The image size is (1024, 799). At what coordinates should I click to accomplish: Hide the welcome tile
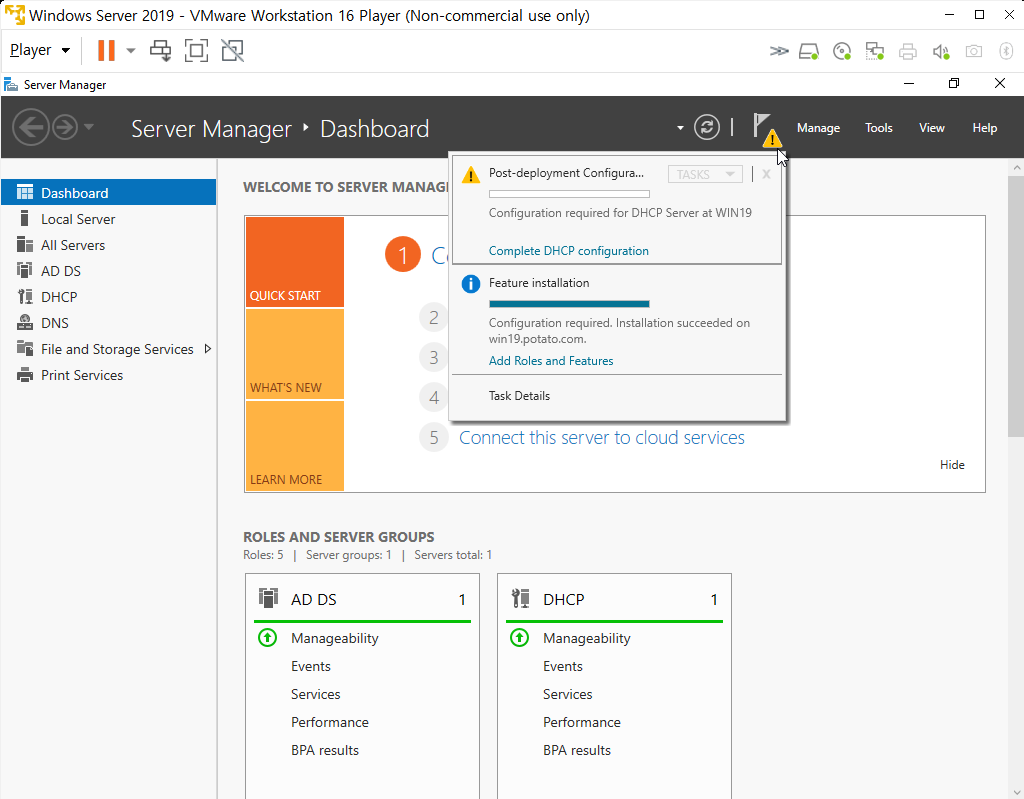point(952,465)
